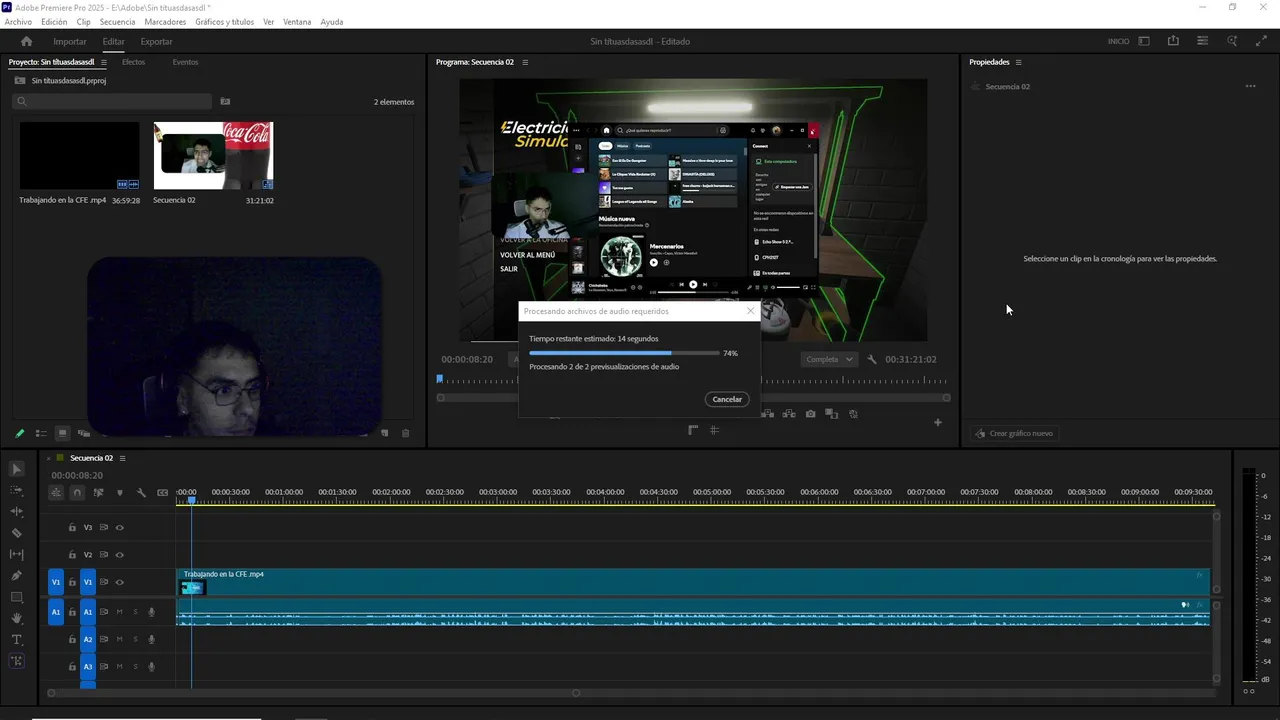The width and height of the screenshot is (1280, 720).
Task: Solo the A2 audio track
Action: pyautogui.click(x=135, y=639)
